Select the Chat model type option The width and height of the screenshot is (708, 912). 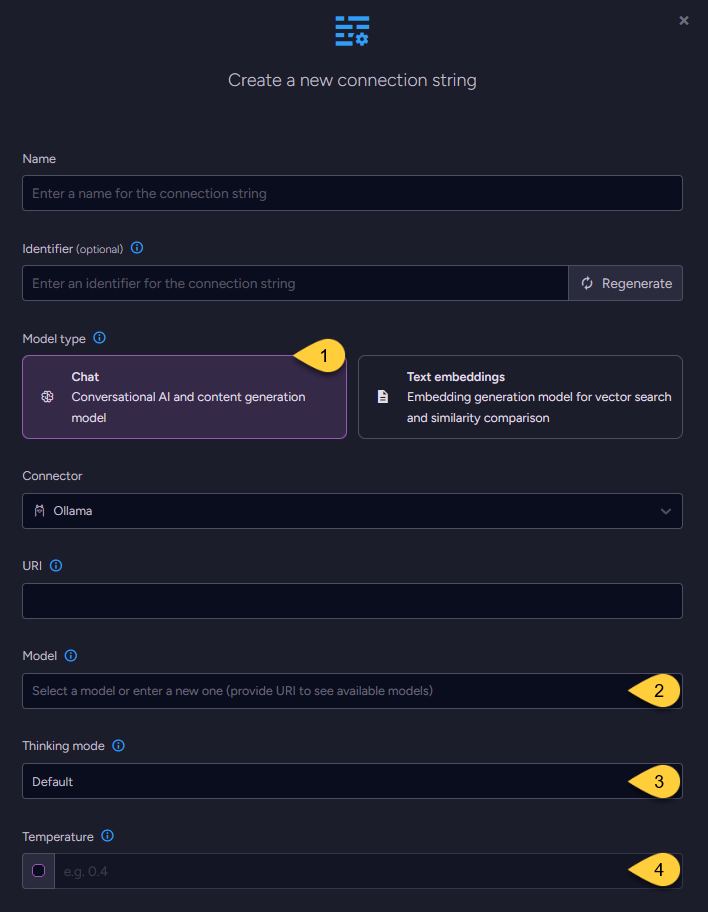[x=184, y=396]
